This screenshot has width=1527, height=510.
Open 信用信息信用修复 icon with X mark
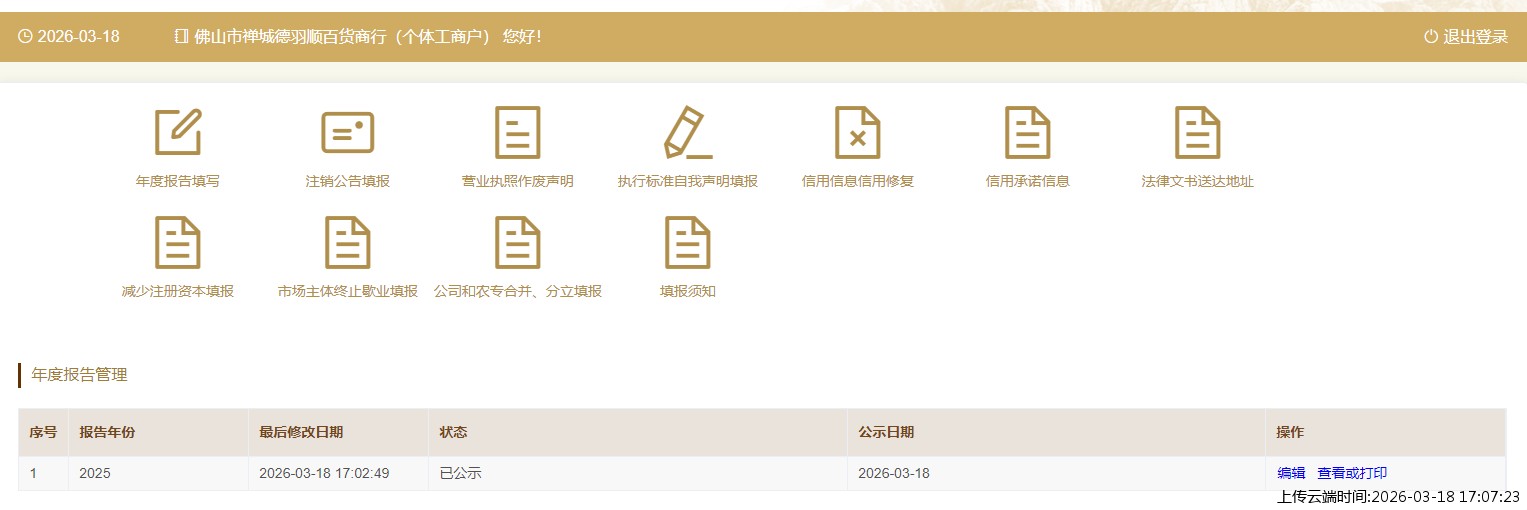click(857, 132)
